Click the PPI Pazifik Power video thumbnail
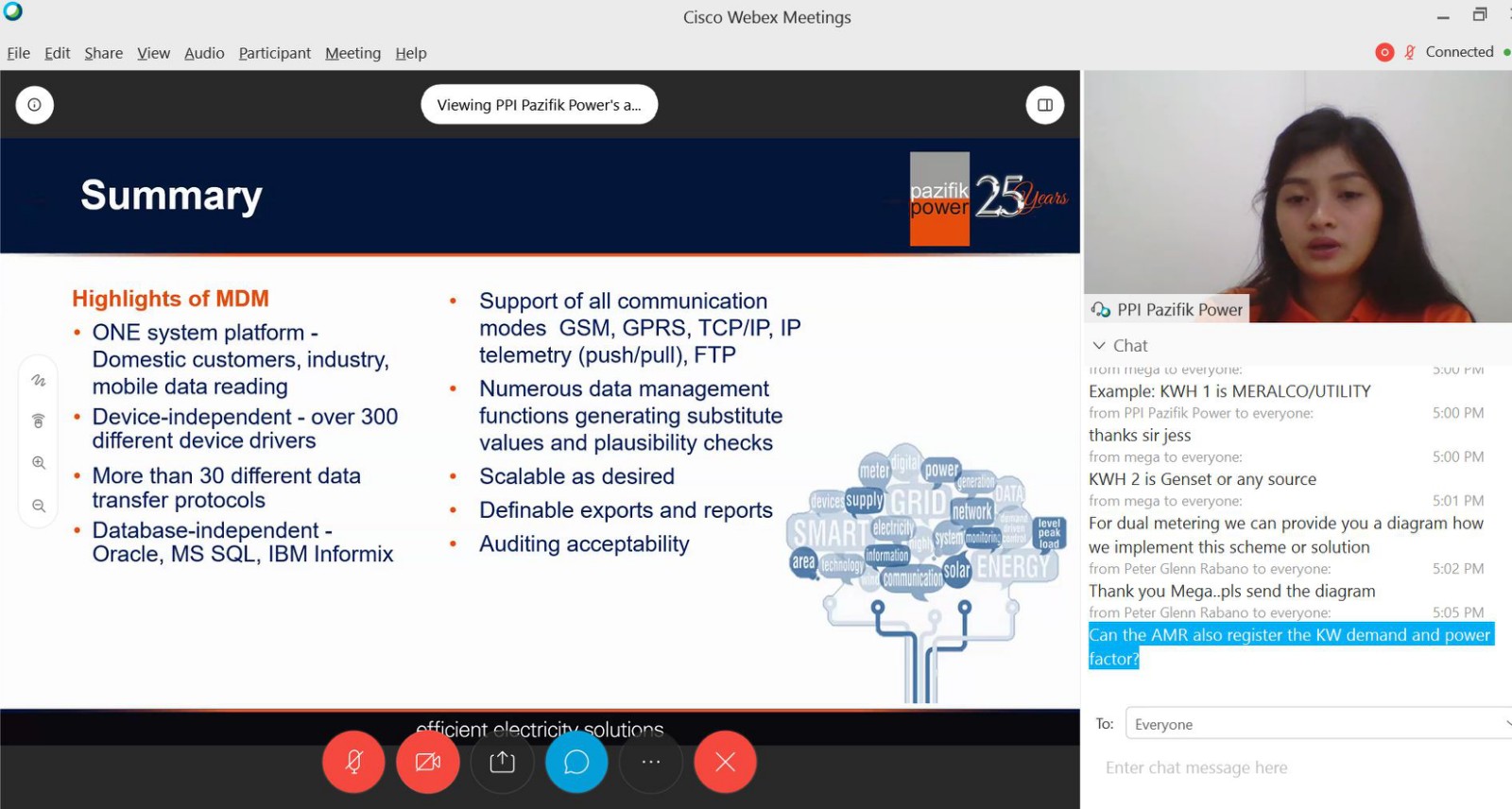The image size is (1512, 809). pyautogui.click(x=1297, y=197)
